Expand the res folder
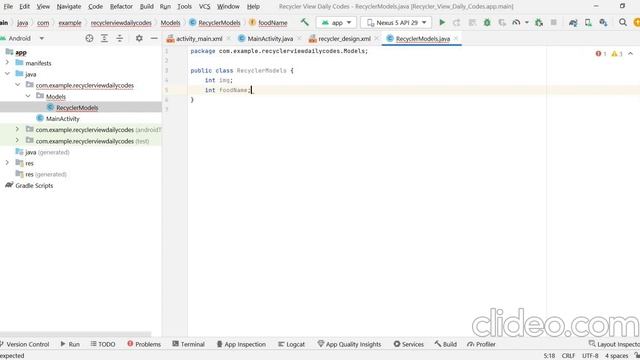Image resolution: width=640 pixels, height=360 pixels. coord(7,163)
